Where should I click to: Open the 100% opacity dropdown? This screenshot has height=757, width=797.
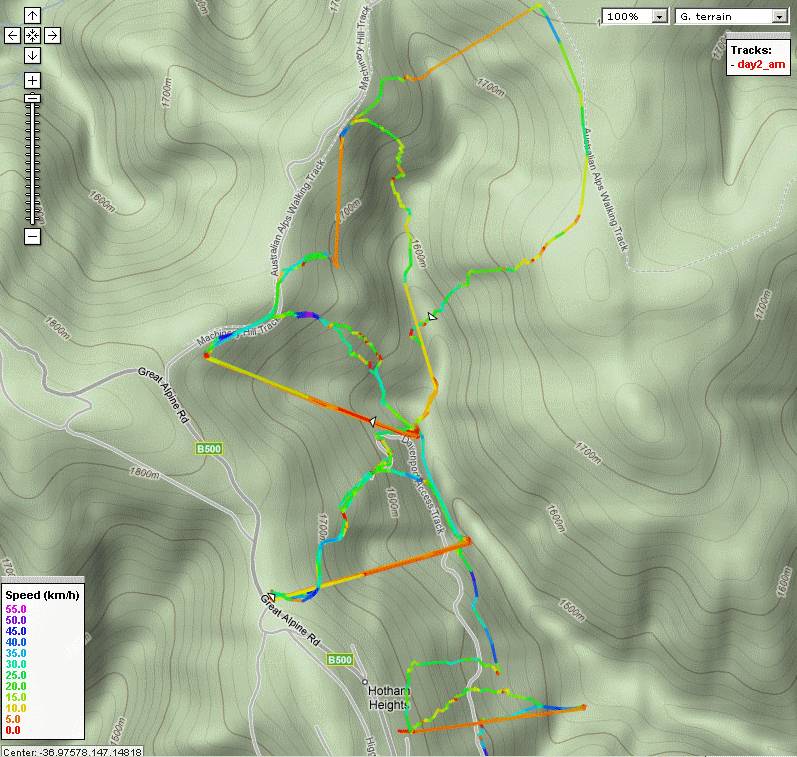pyautogui.click(x=635, y=17)
